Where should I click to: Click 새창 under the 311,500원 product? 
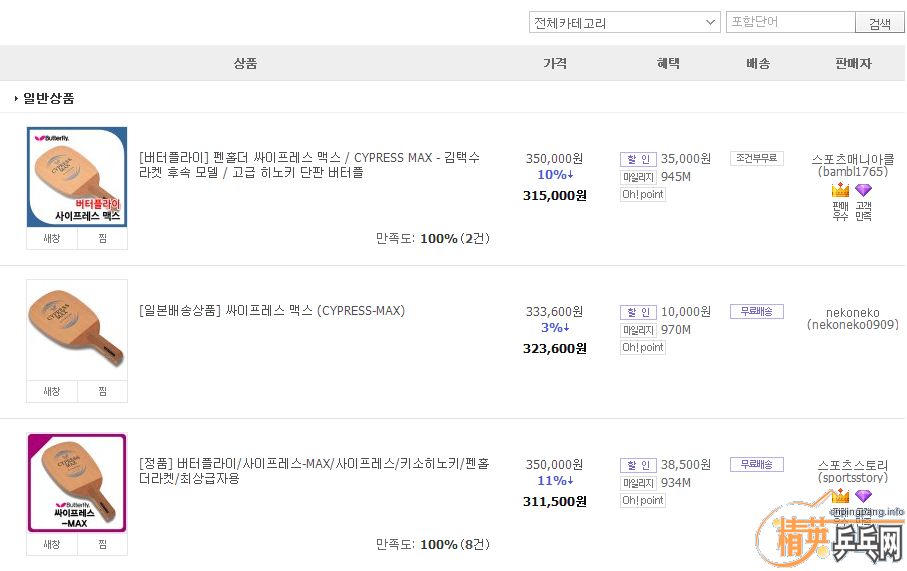tap(52, 544)
